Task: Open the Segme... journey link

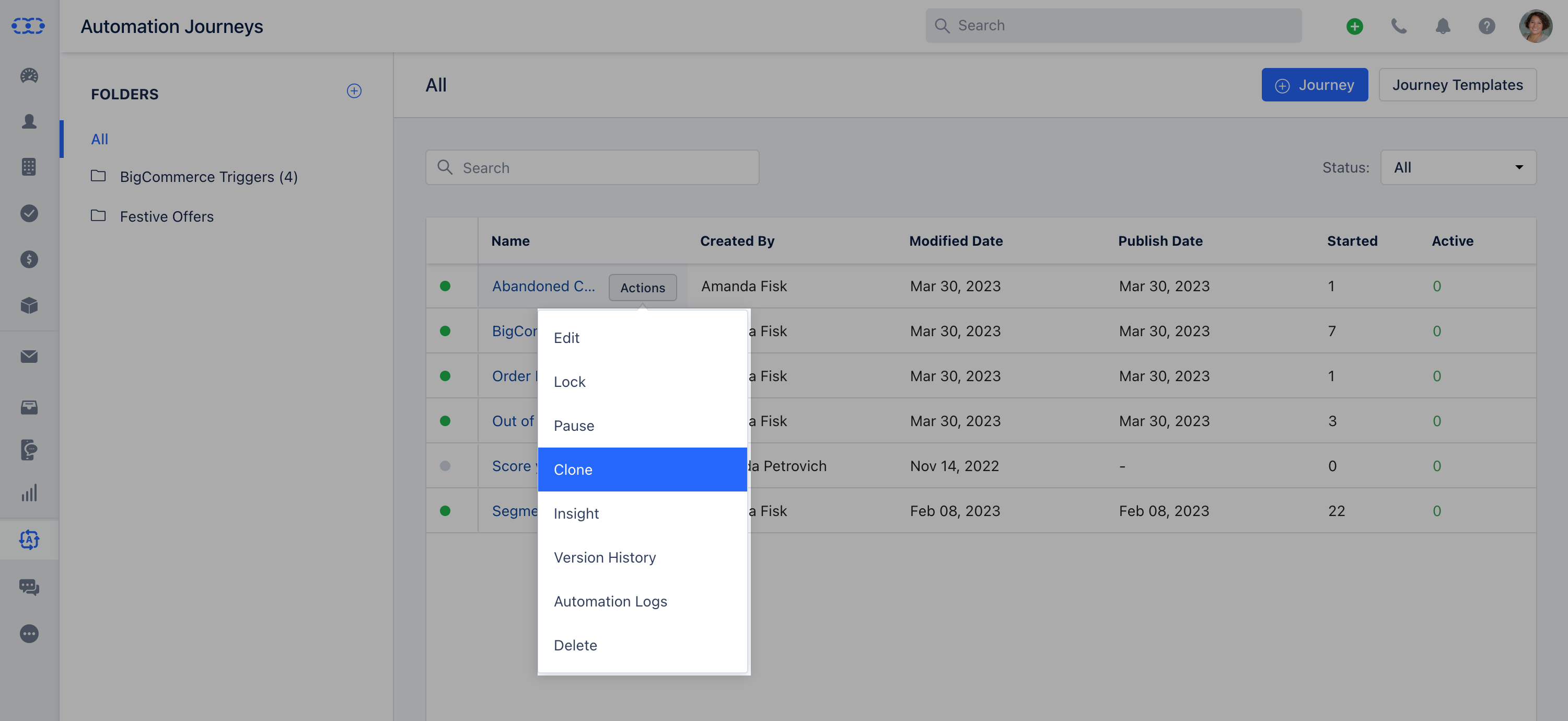Action: 514,511
